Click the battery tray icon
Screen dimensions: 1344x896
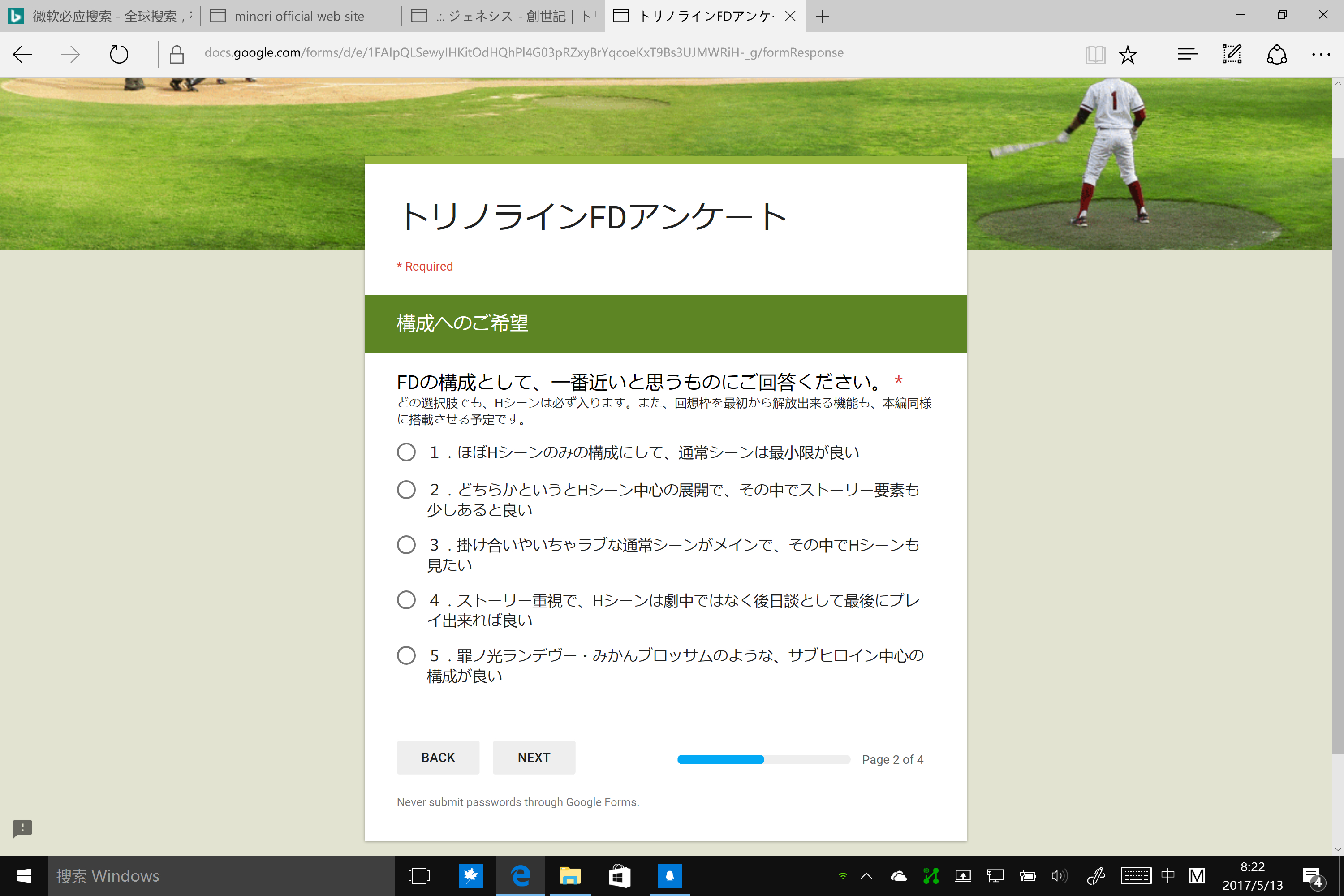point(1027,875)
